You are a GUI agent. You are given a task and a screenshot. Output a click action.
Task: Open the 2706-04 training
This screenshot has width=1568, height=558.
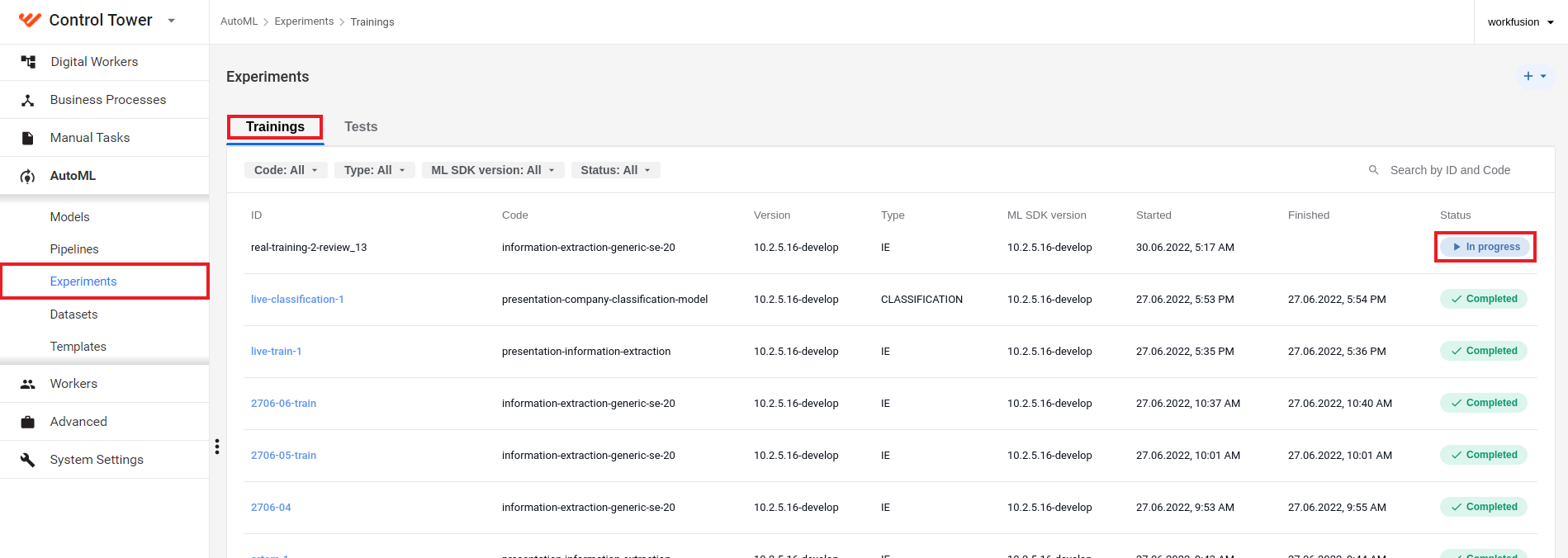271,508
